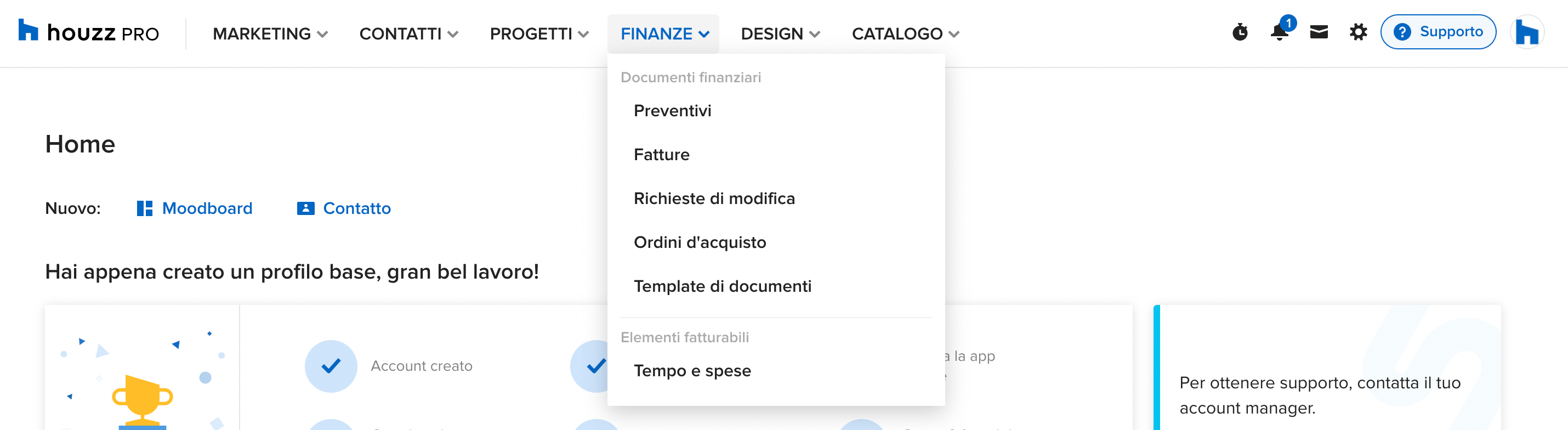The width and height of the screenshot is (1568, 430).
Task: Open the messages envelope icon
Action: 1319,32
